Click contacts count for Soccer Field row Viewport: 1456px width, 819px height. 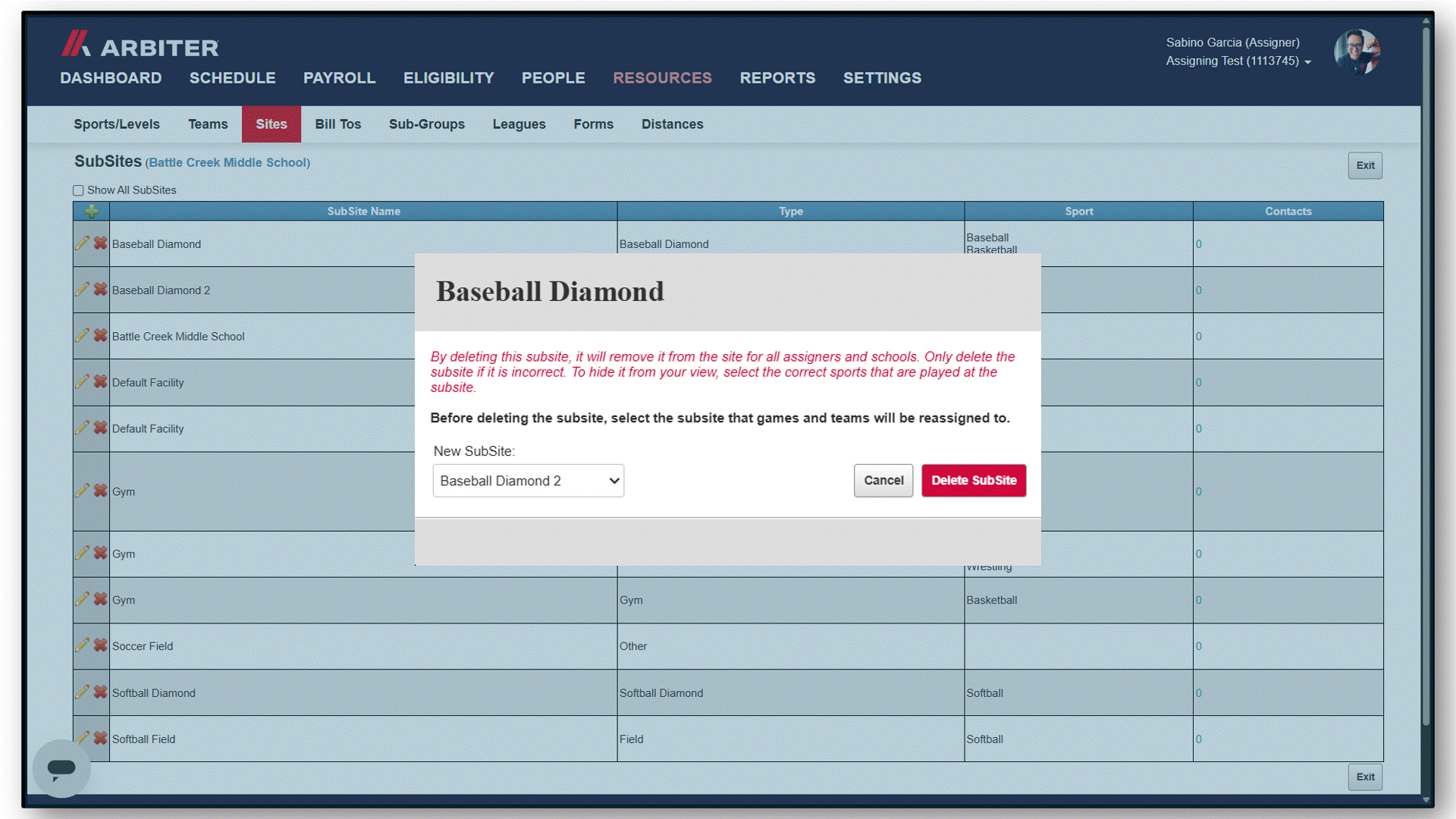(1199, 646)
